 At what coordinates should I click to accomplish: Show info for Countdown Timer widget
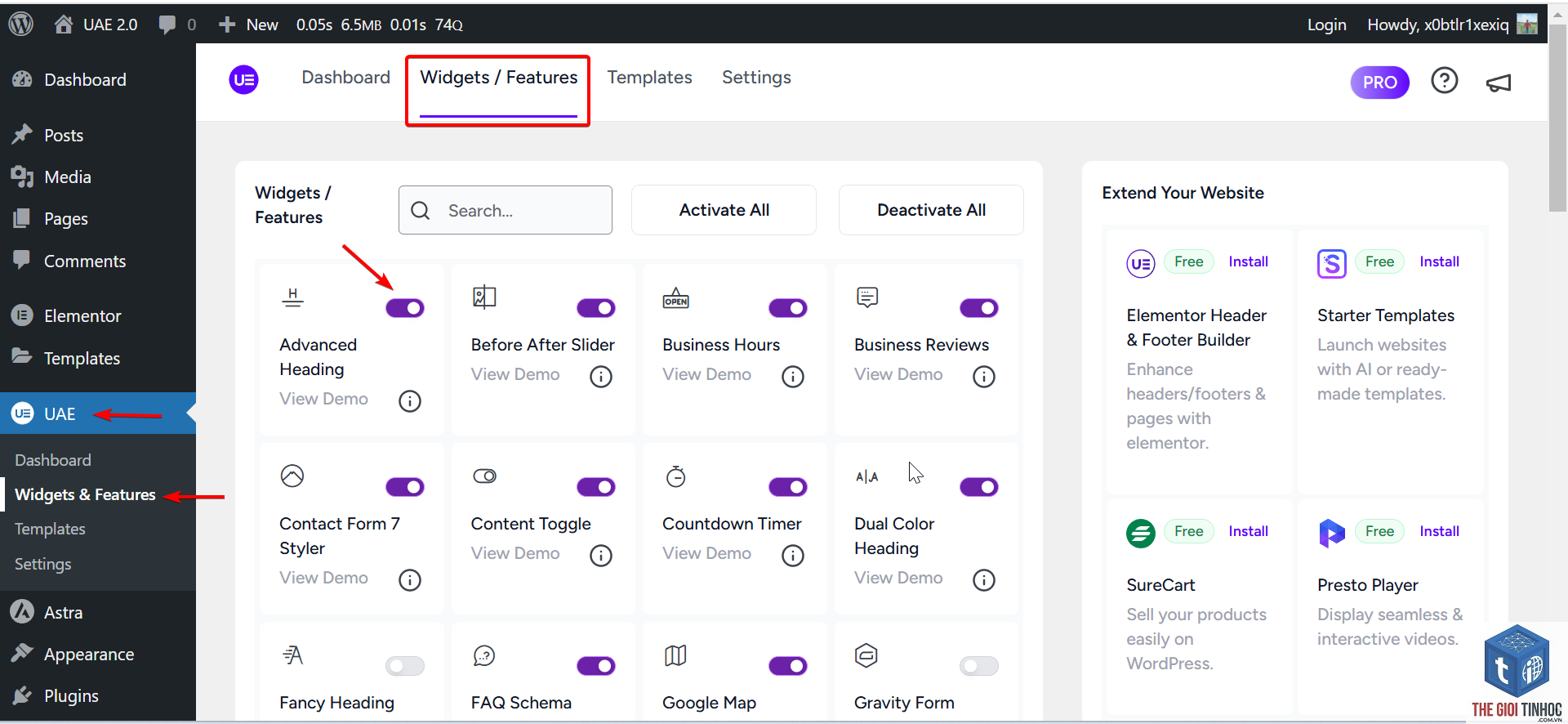(793, 556)
